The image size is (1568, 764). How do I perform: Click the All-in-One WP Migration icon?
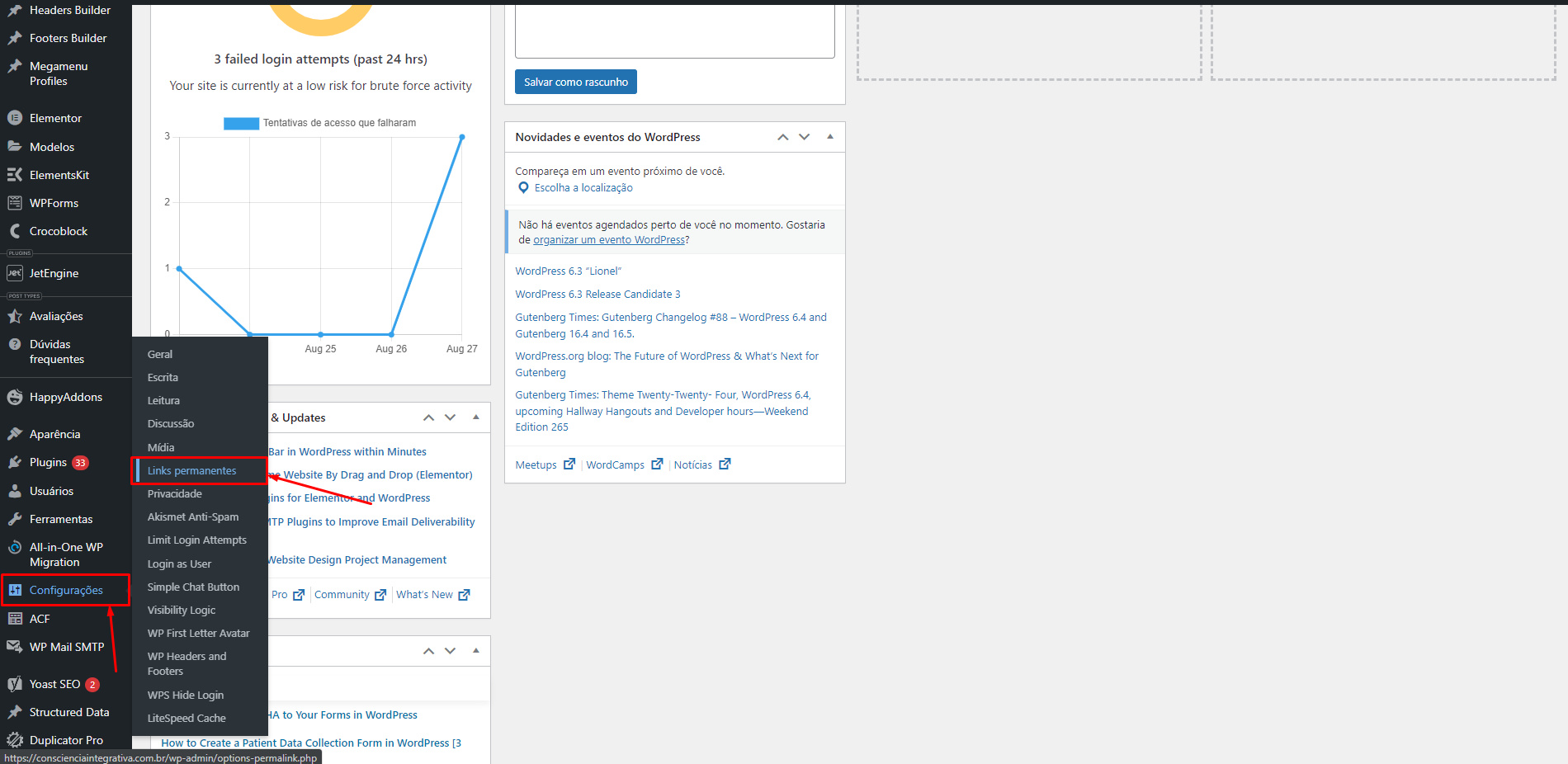tap(15, 547)
